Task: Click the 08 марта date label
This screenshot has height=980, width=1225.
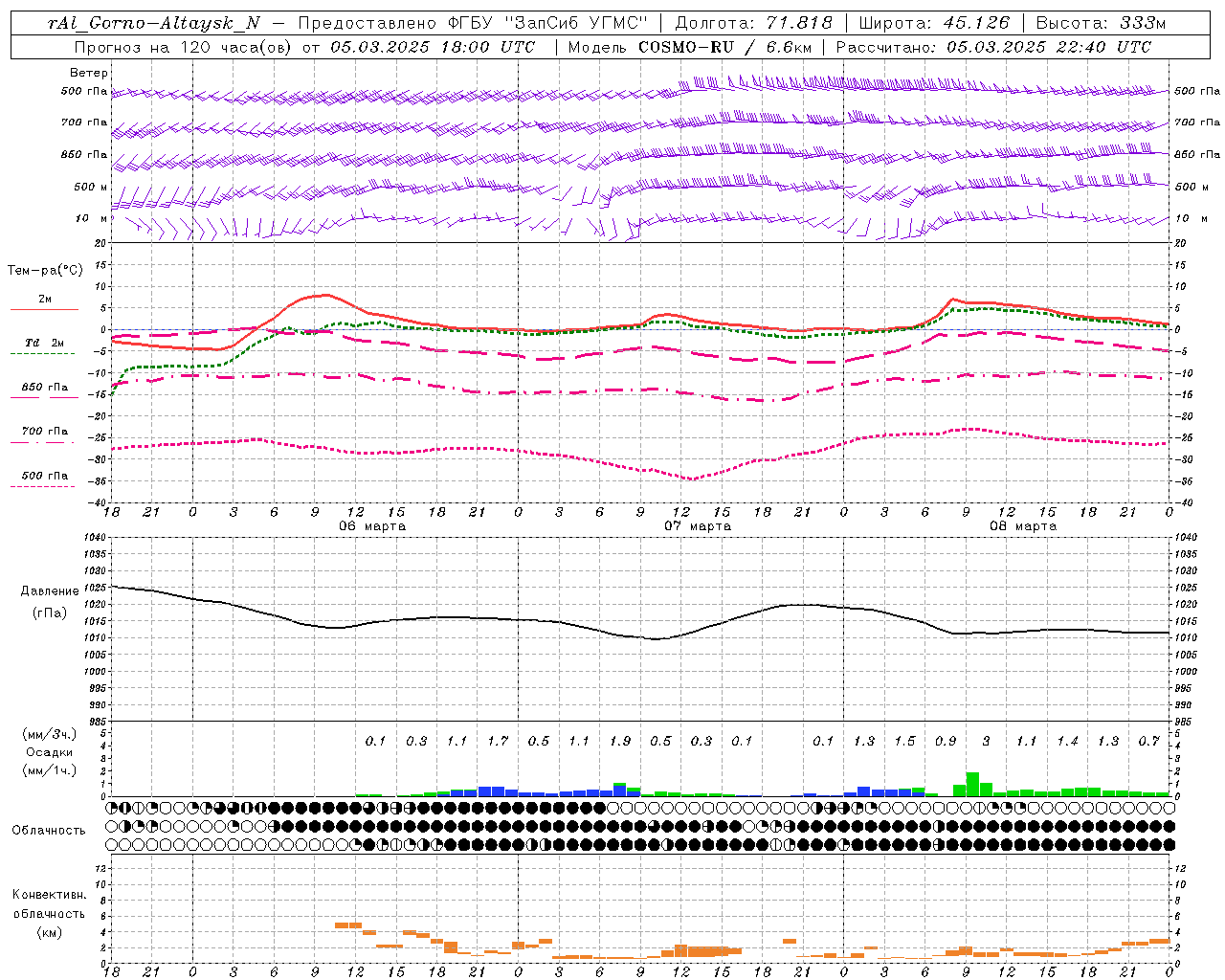Action: tap(1023, 526)
